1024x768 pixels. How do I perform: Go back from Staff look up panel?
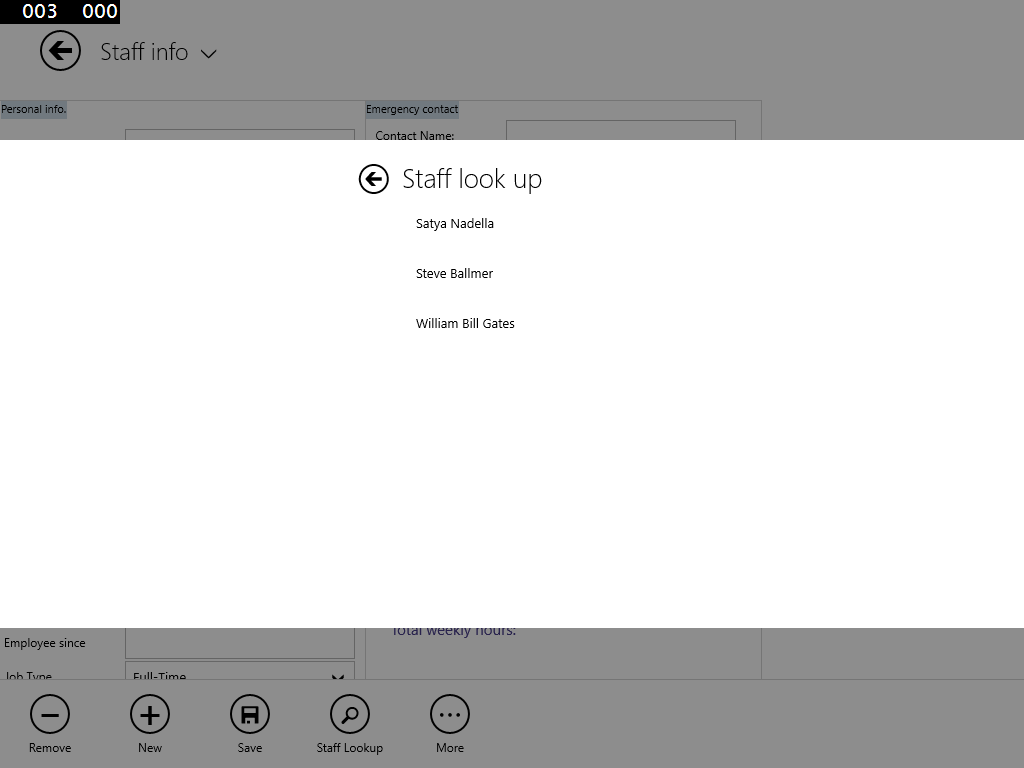[374, 179]
